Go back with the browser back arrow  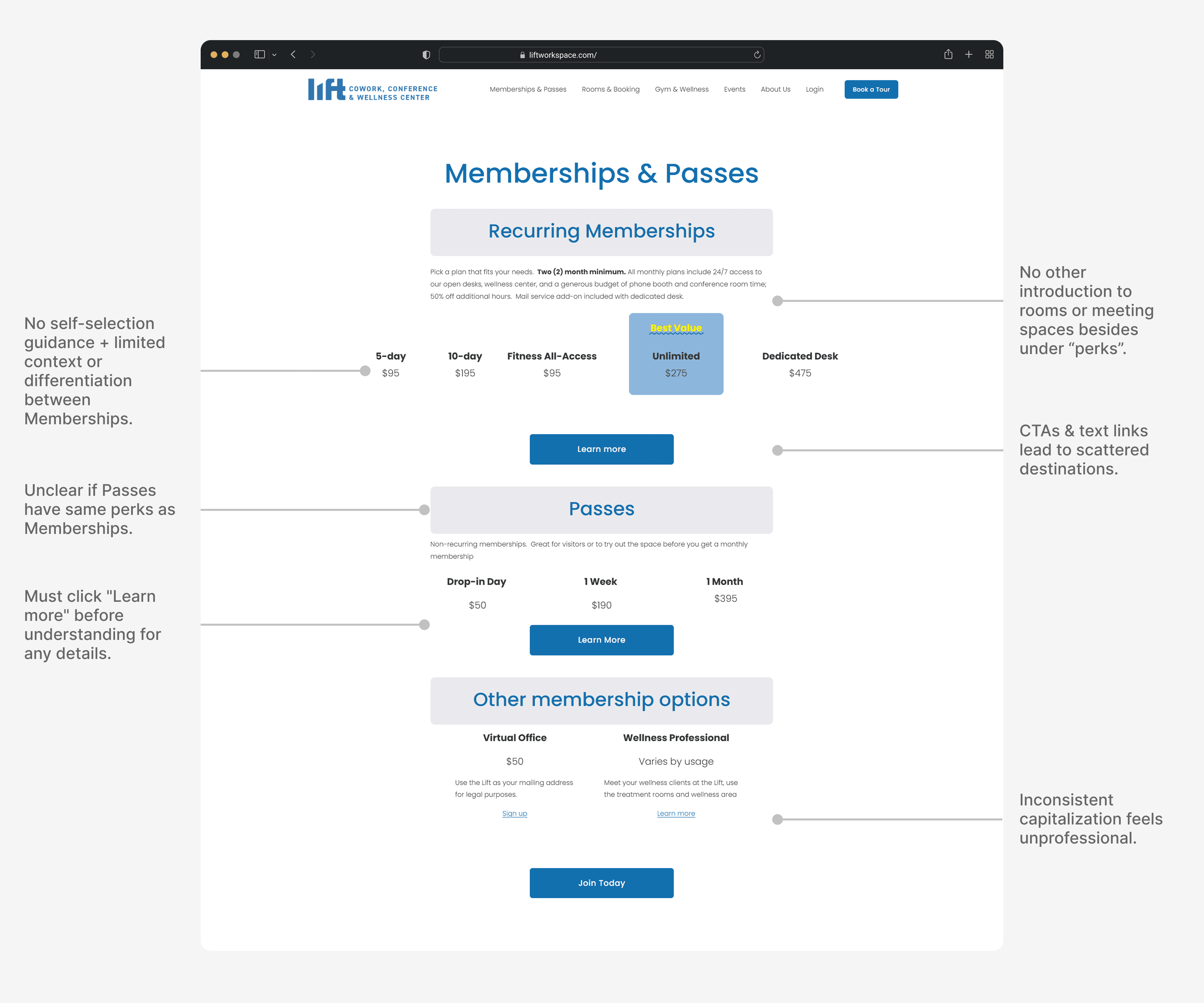[293, 54]
